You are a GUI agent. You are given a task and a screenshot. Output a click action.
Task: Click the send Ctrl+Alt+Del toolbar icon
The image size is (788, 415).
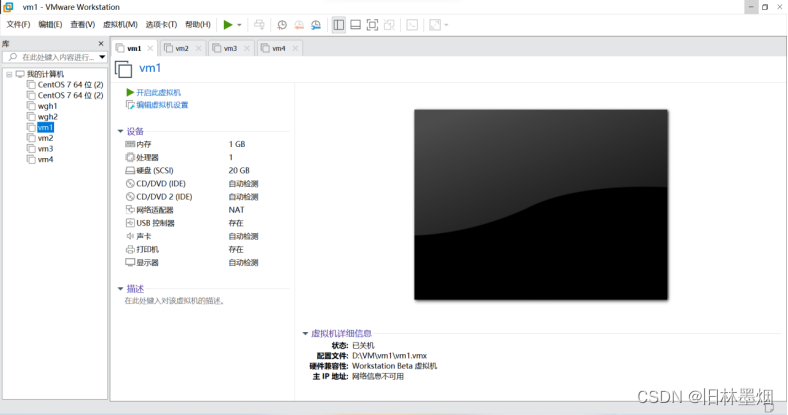click(259, 25)
